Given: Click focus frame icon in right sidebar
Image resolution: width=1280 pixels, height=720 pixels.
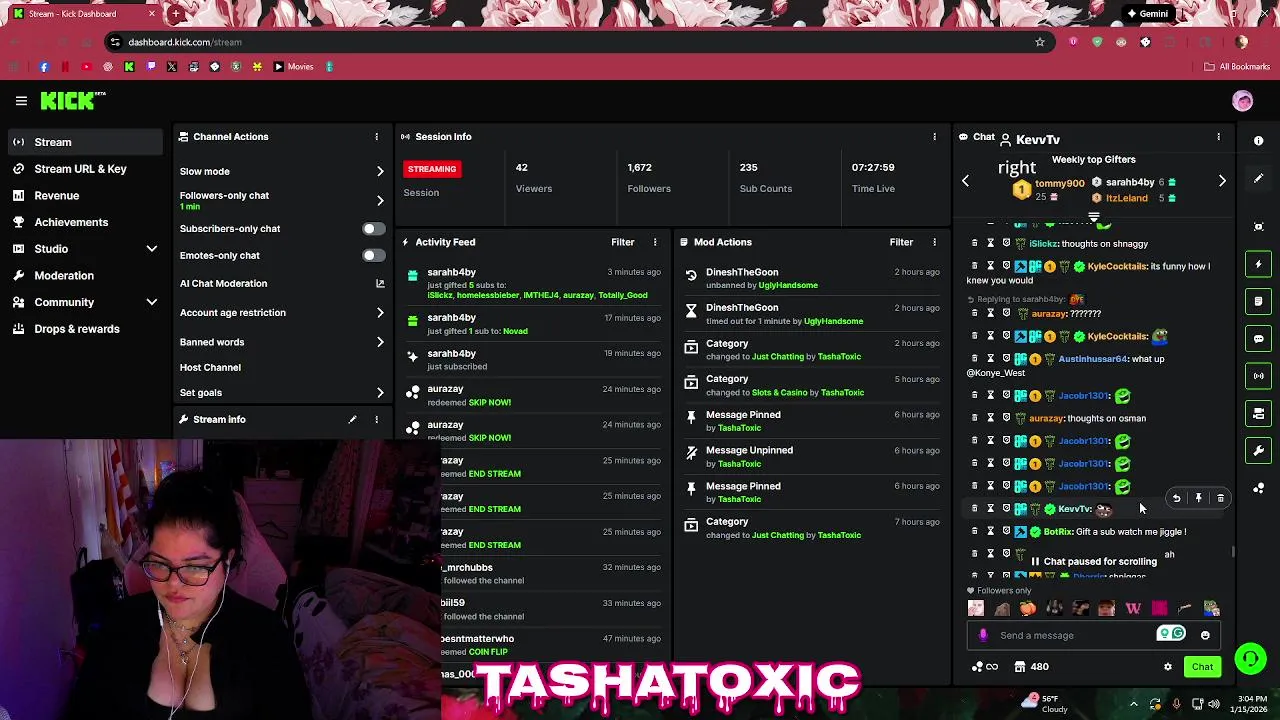Looking at the screenshot, I should pos(1258,227).
